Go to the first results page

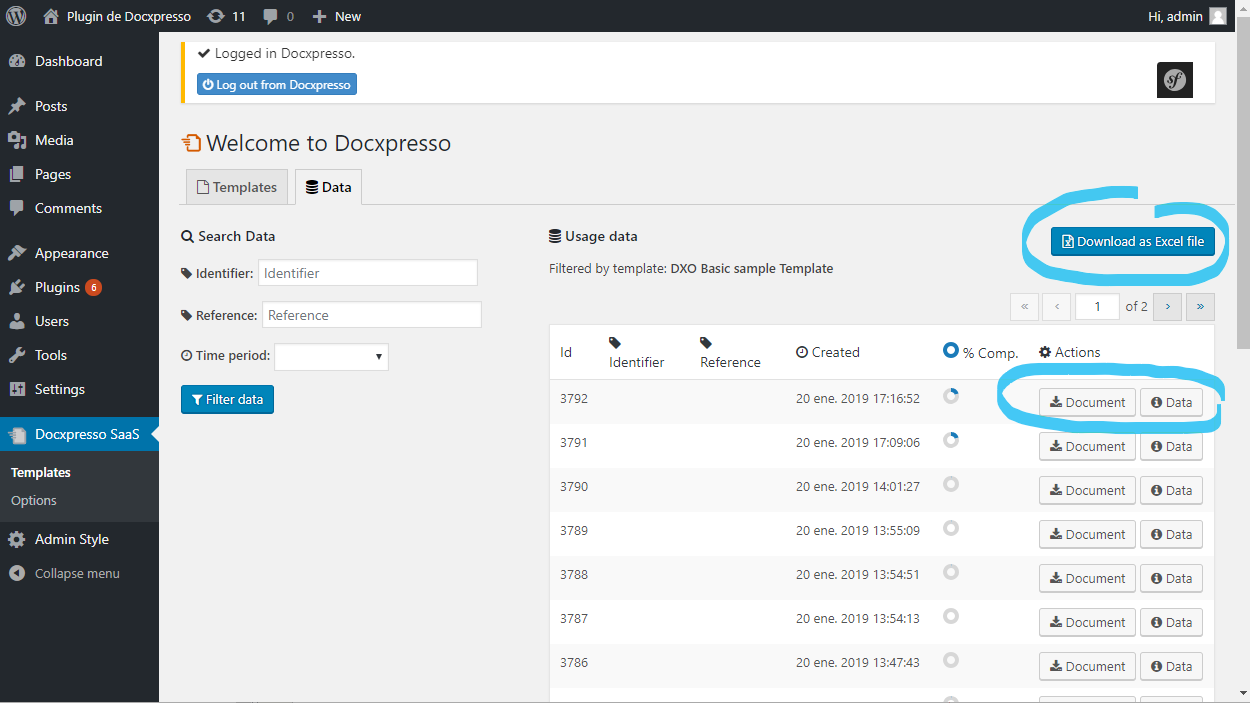tap(1025, 306)
